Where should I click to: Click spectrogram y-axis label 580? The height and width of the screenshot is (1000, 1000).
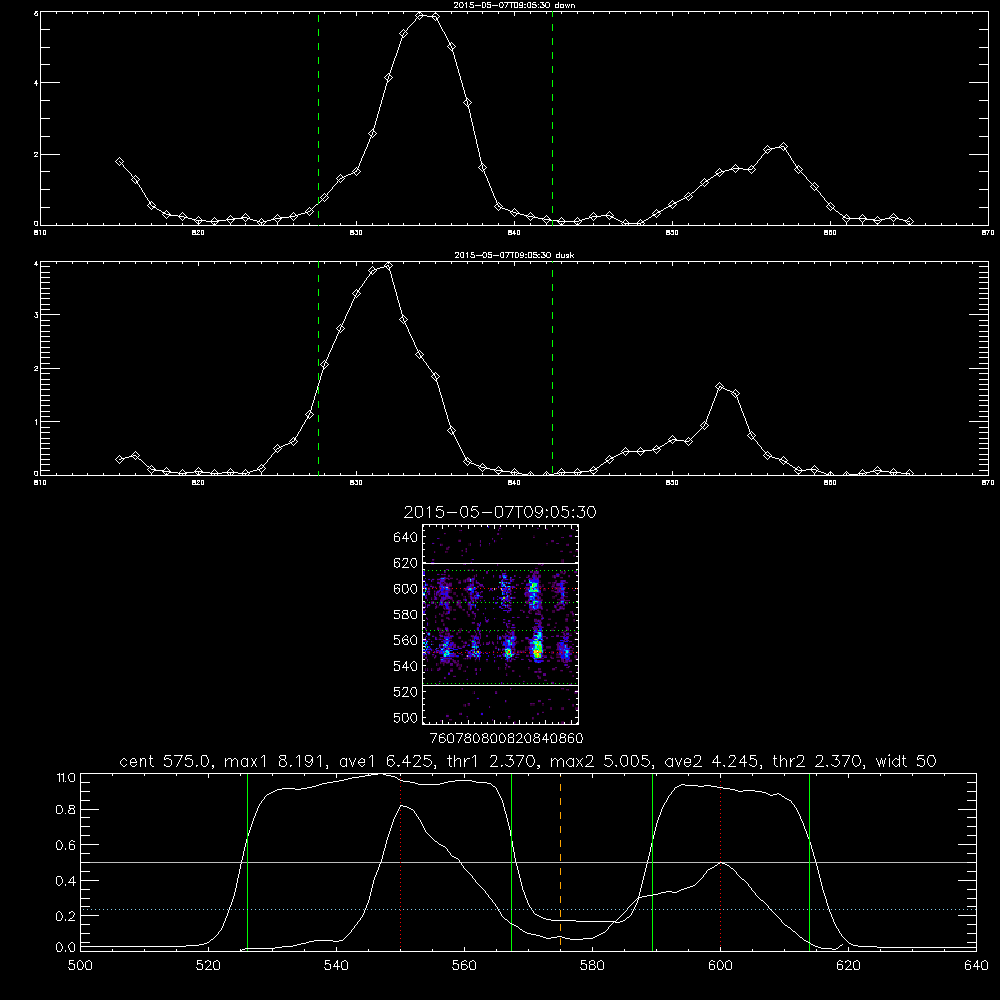tap(406, 614)
